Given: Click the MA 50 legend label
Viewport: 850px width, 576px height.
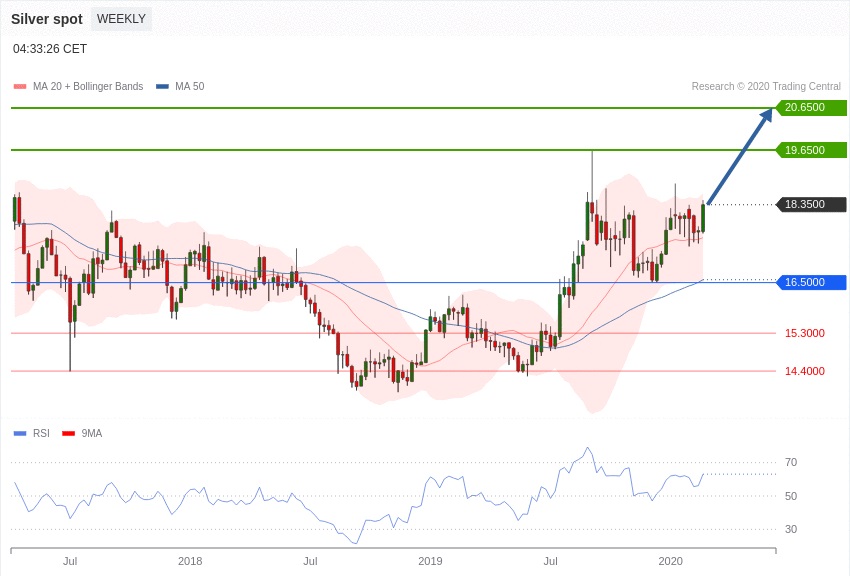Looking at the screenshot, I should [x=190, y=87].
